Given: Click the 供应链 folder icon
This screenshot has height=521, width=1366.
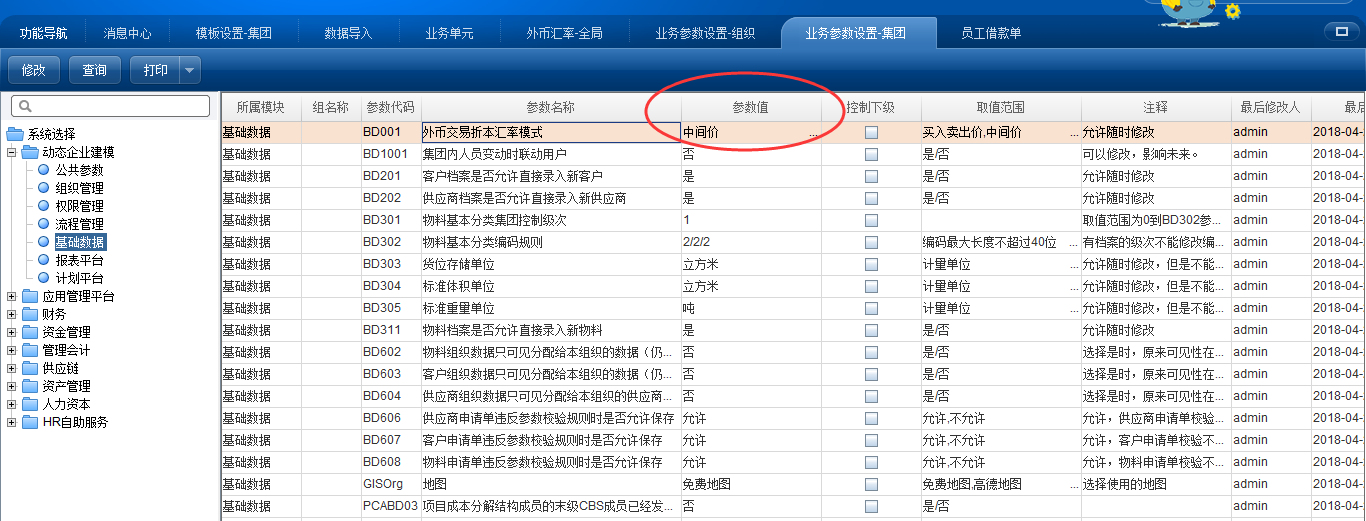Looking at the screenshot, I should 30,368.
